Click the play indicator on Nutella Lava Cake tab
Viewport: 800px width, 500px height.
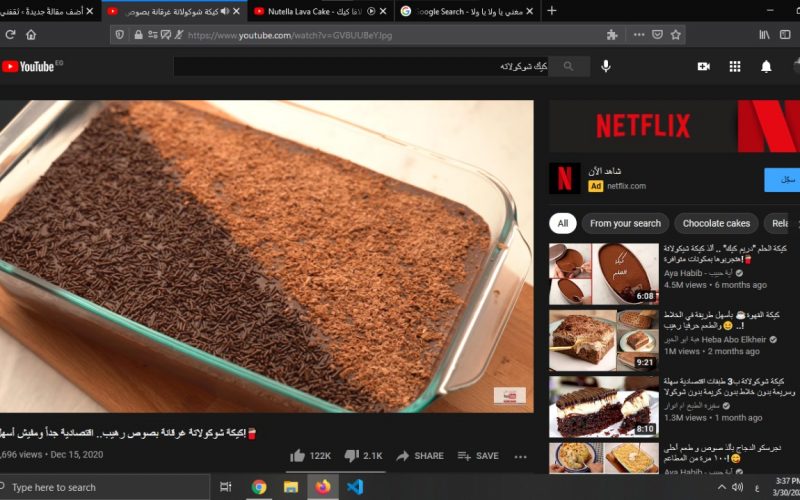(371, 11)
